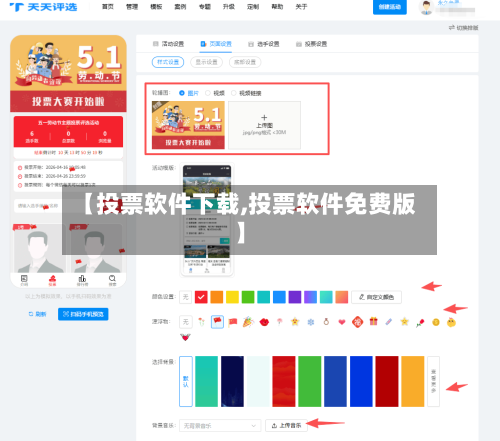The image size is (500, 441).
Task: Pick the solid purple theme color swatch
Action: click(295, 297)
